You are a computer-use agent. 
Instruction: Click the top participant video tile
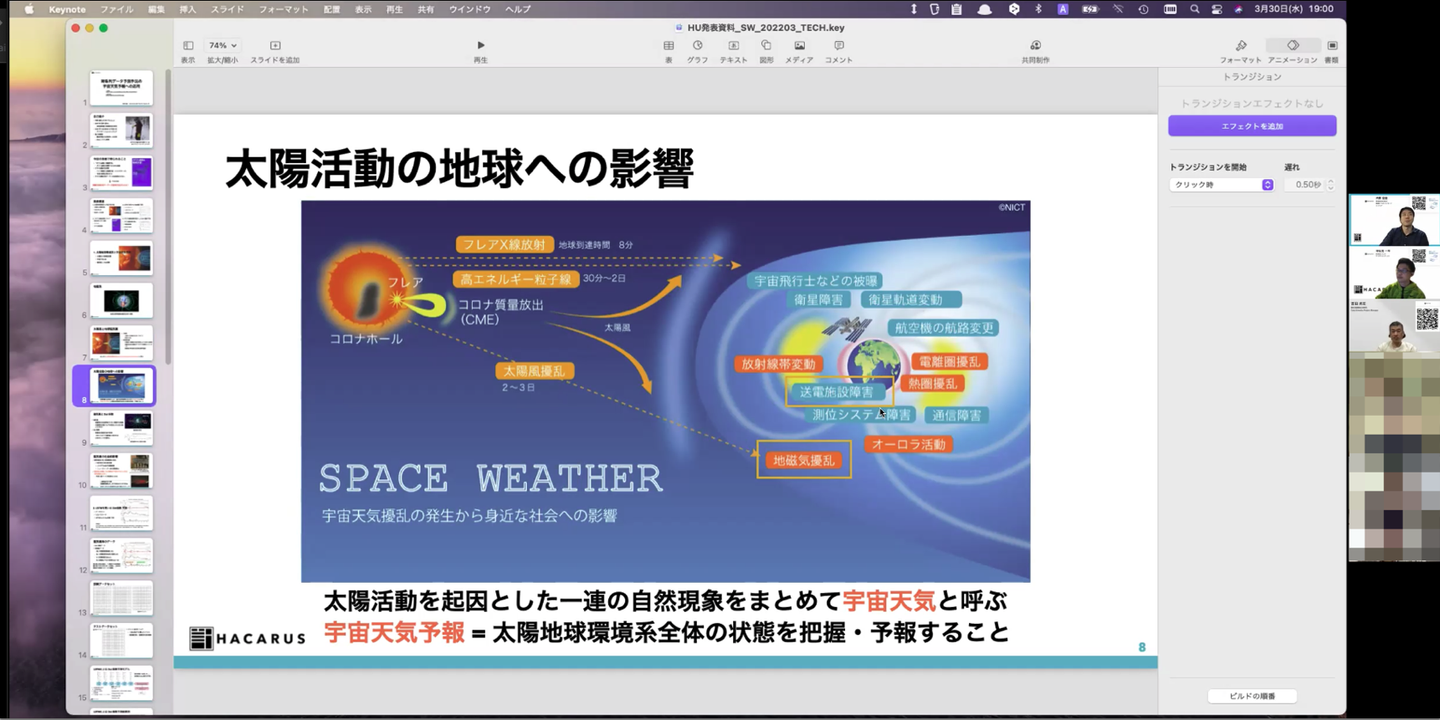click(x=1394, y=219)
